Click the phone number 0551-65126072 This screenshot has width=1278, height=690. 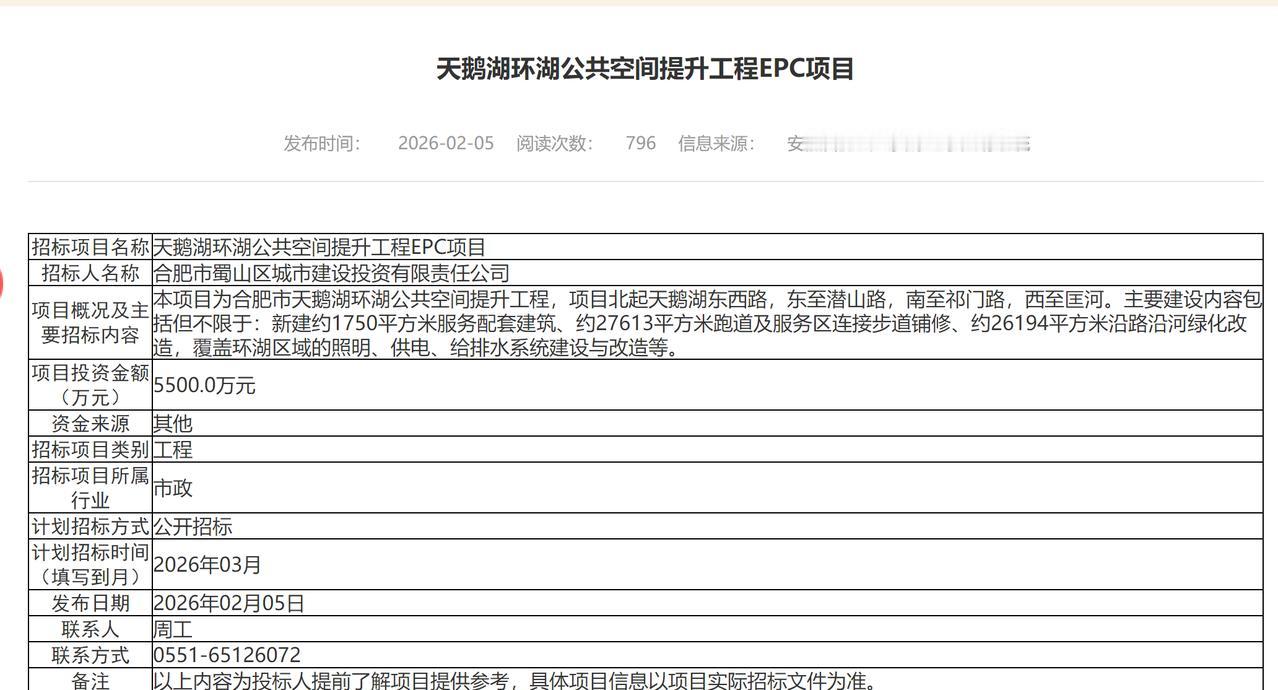coord(226,655)
